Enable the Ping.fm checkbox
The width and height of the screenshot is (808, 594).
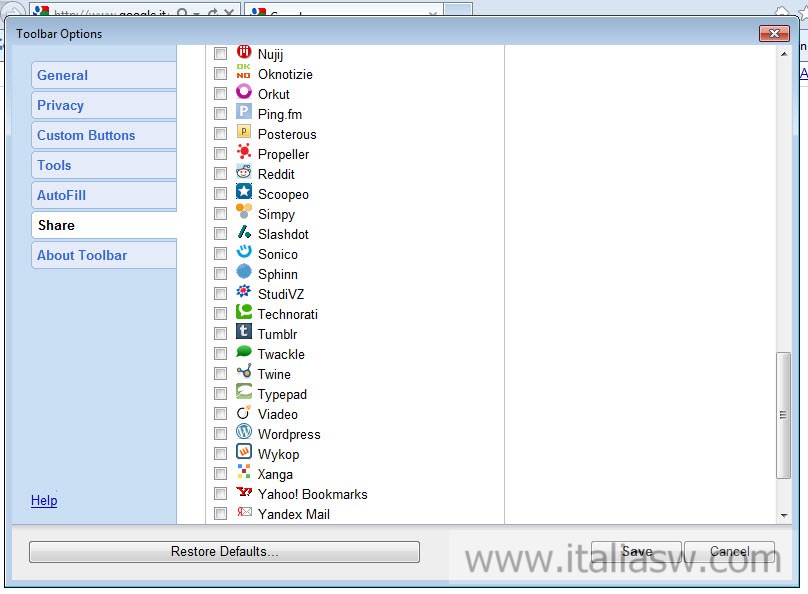point(220,114)
